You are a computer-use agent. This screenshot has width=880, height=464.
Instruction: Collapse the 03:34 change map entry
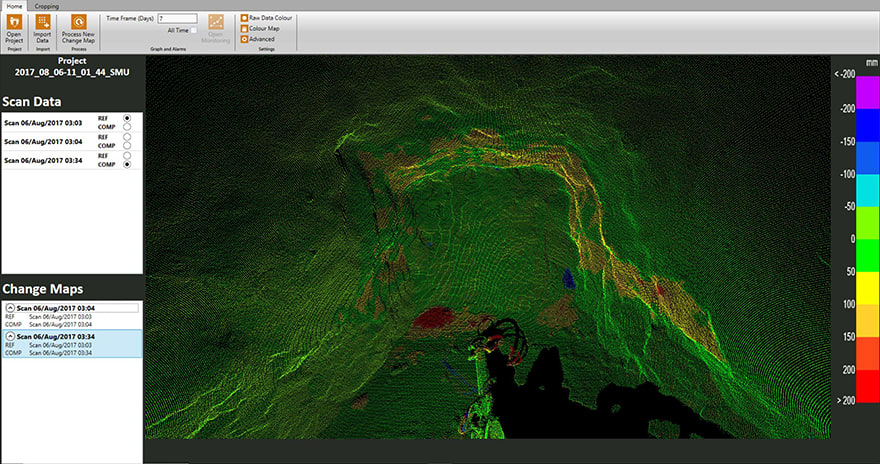pos(10,337)
